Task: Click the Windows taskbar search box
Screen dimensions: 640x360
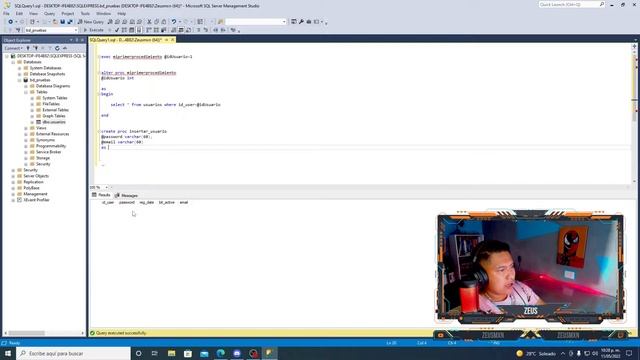Action: point(73,353)
